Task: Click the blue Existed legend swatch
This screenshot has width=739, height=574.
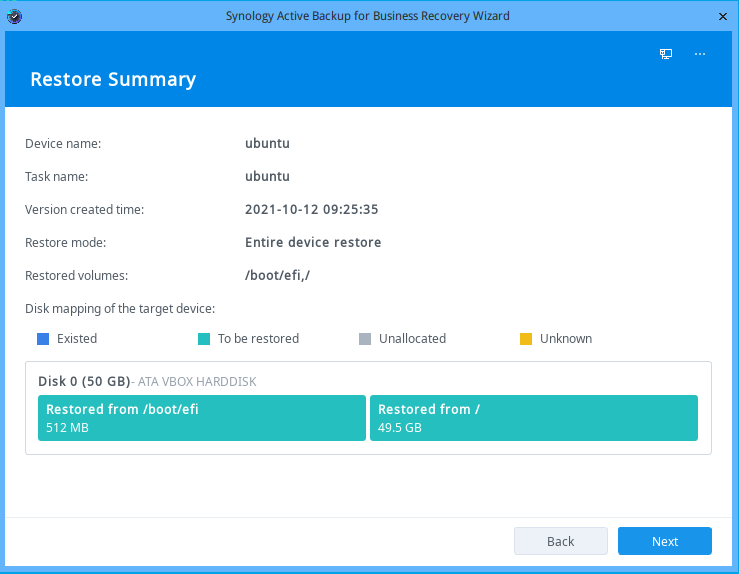Action: click(43, 339)
